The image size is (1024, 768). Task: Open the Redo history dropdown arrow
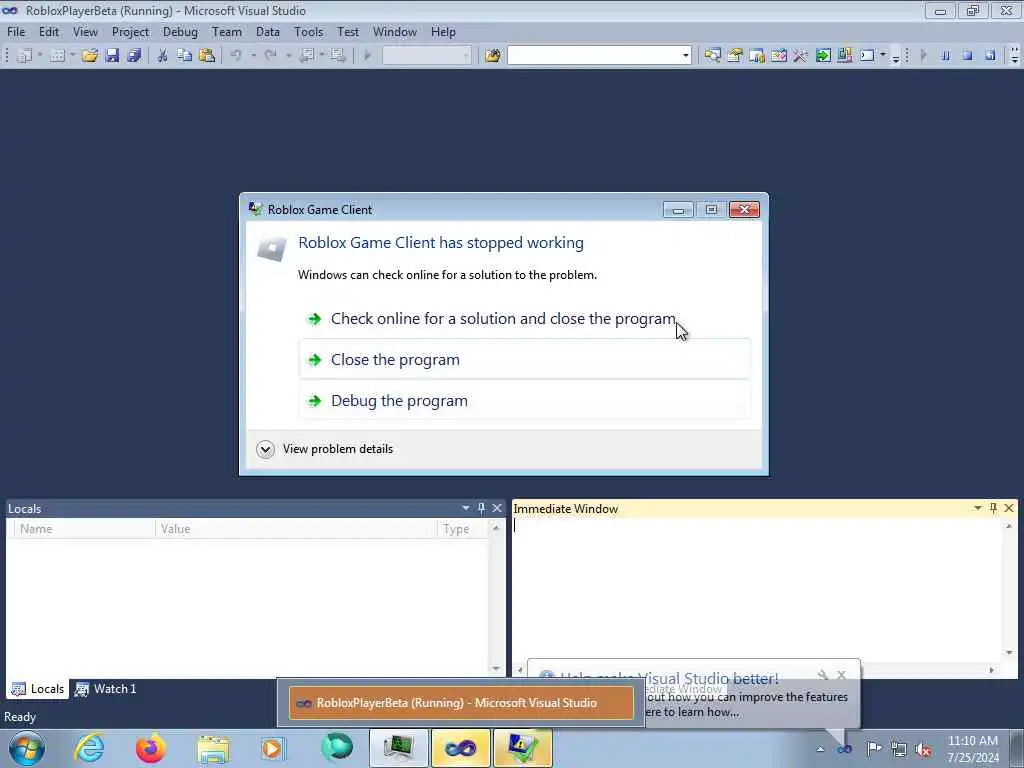click(288, 56)
